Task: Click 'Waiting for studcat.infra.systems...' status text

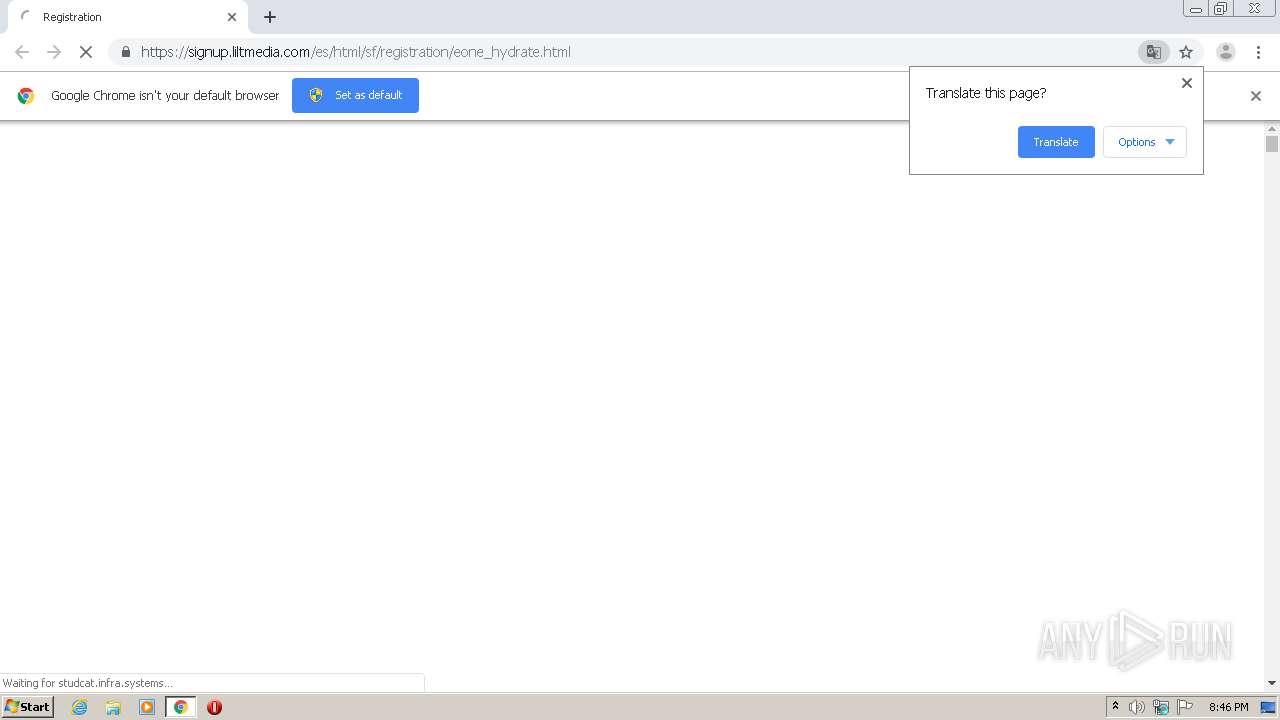Action: pos(87,683)
